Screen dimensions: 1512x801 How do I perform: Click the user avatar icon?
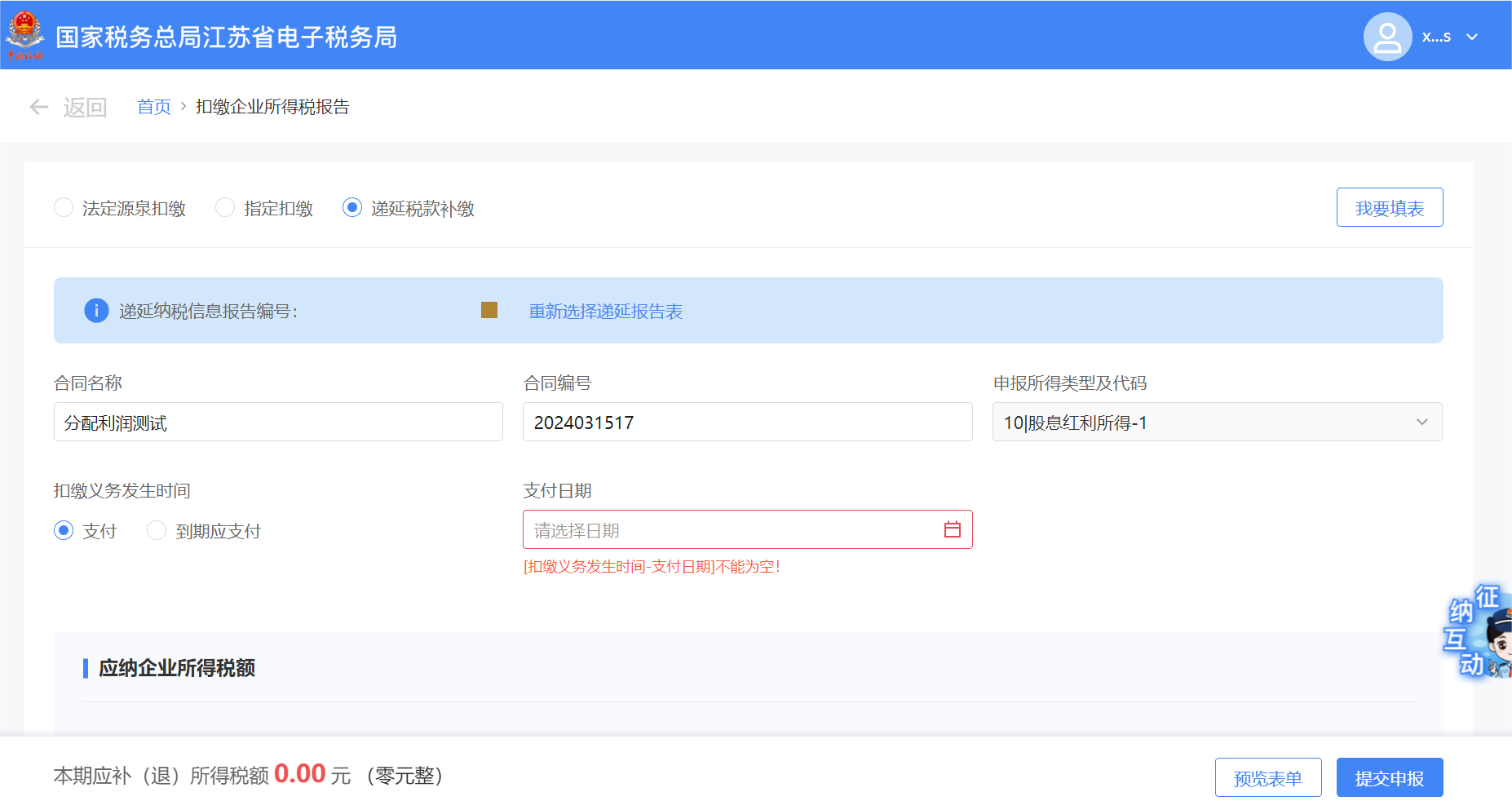click(1386, 37)
